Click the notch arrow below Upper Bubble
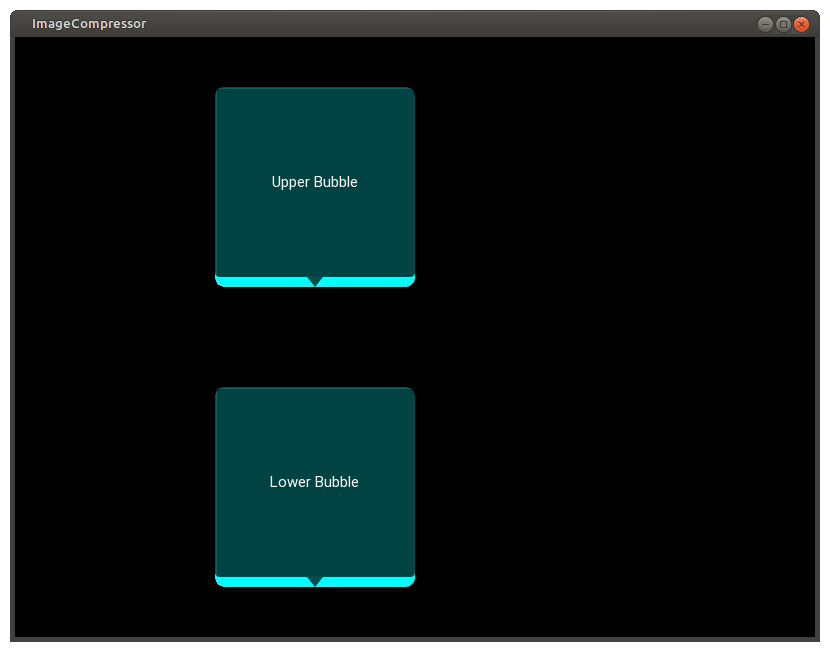Image resolution: width=830 pixels, height=652 pixels. [314, 282]
